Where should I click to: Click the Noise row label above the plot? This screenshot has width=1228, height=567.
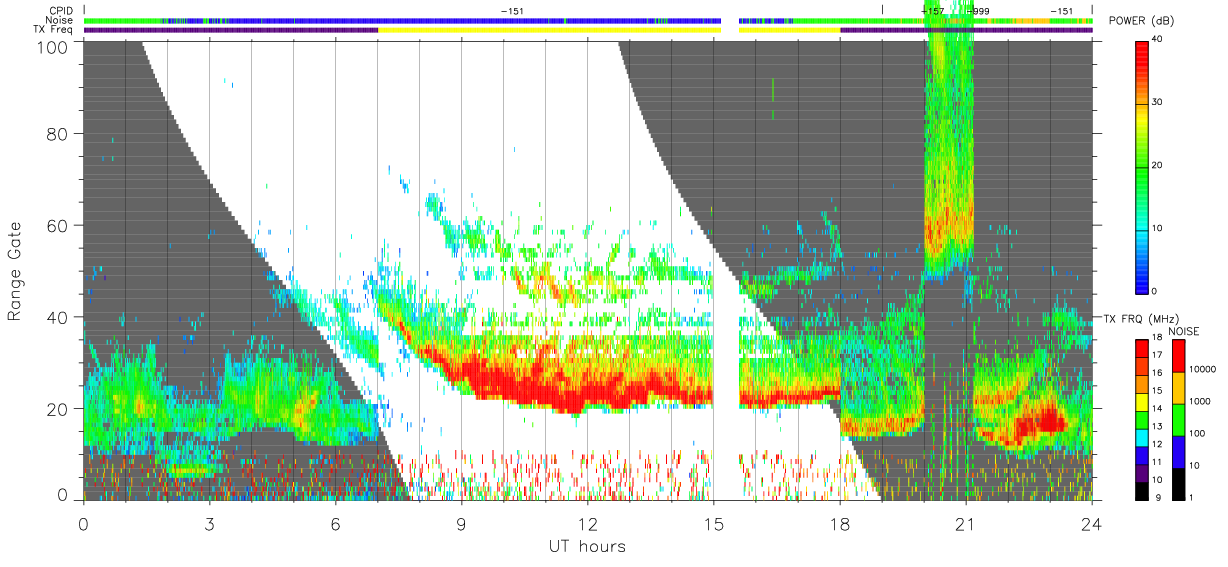[59, 20]
